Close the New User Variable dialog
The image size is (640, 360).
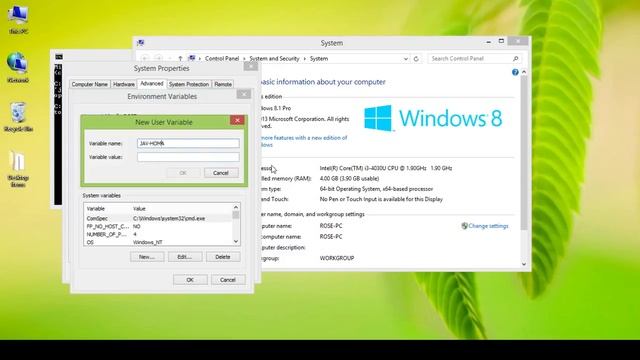pyautogui.click(x=237, y=120)
